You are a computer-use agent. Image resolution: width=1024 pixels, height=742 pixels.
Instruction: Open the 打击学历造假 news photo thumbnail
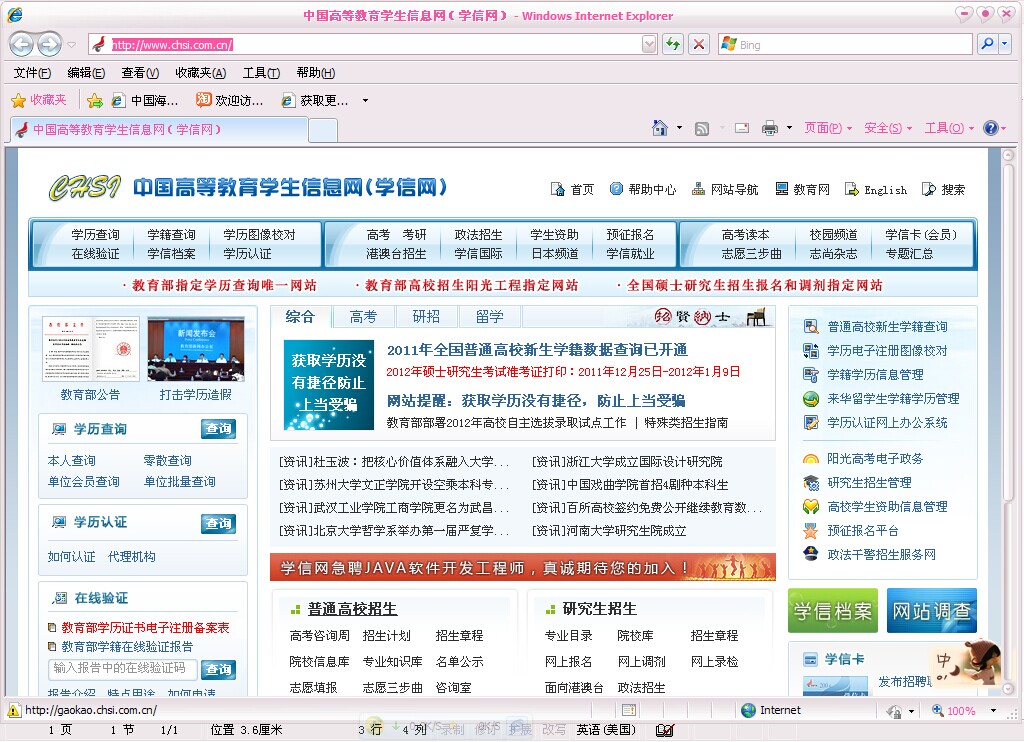pos(196,349)
